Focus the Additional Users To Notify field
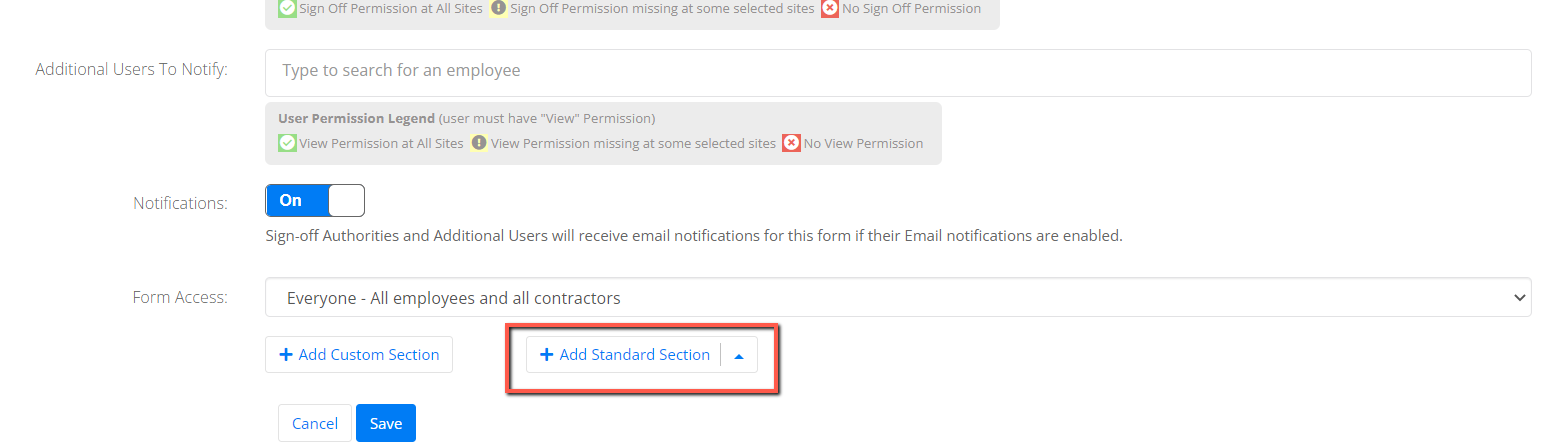The width and height of the screenshot is (1549, 445). 898,73
